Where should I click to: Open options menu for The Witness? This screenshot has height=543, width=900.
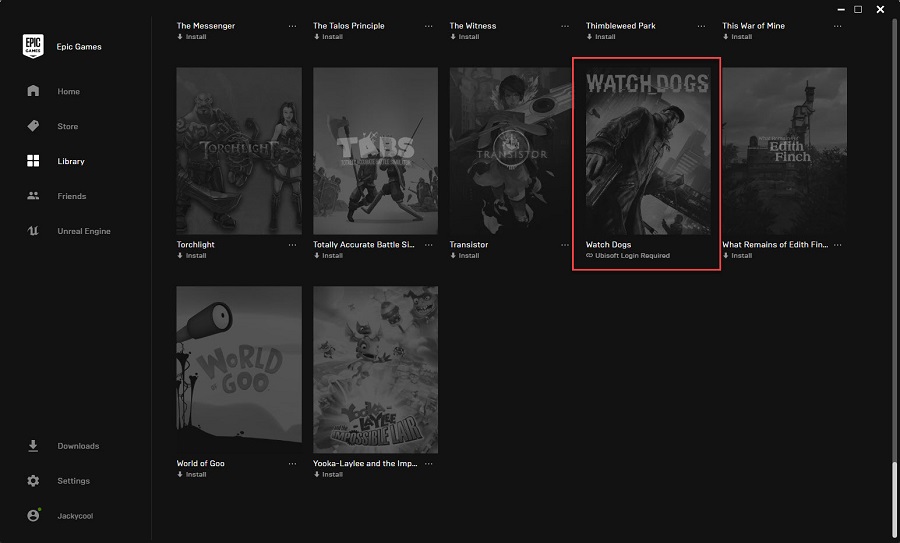565,26
